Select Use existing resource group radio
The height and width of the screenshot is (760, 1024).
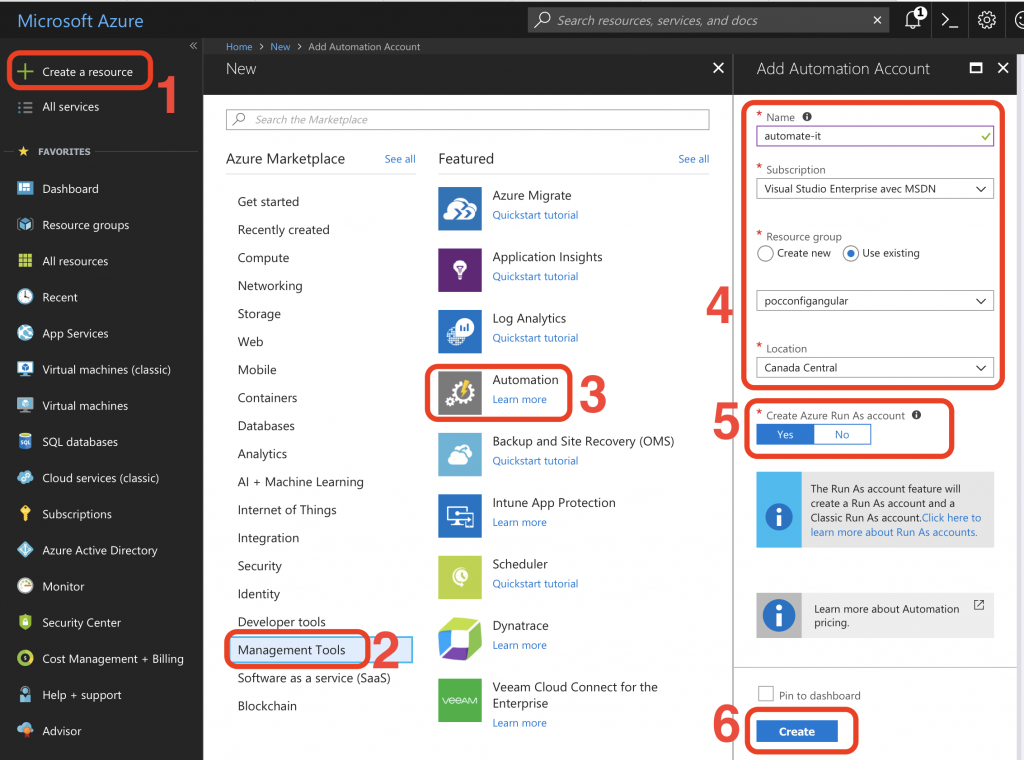pos(850,253)
